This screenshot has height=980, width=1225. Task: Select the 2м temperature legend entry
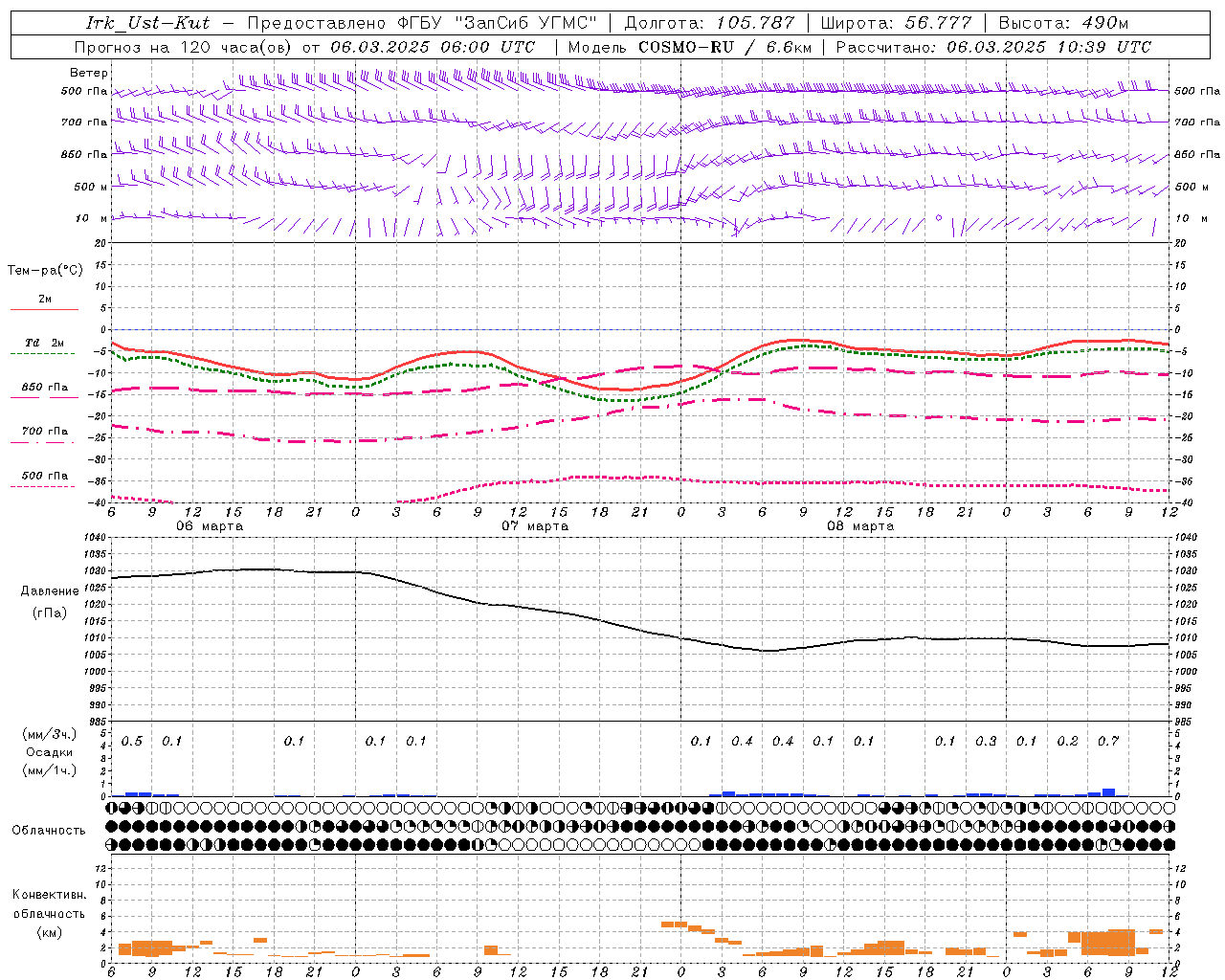pos(45,300)
